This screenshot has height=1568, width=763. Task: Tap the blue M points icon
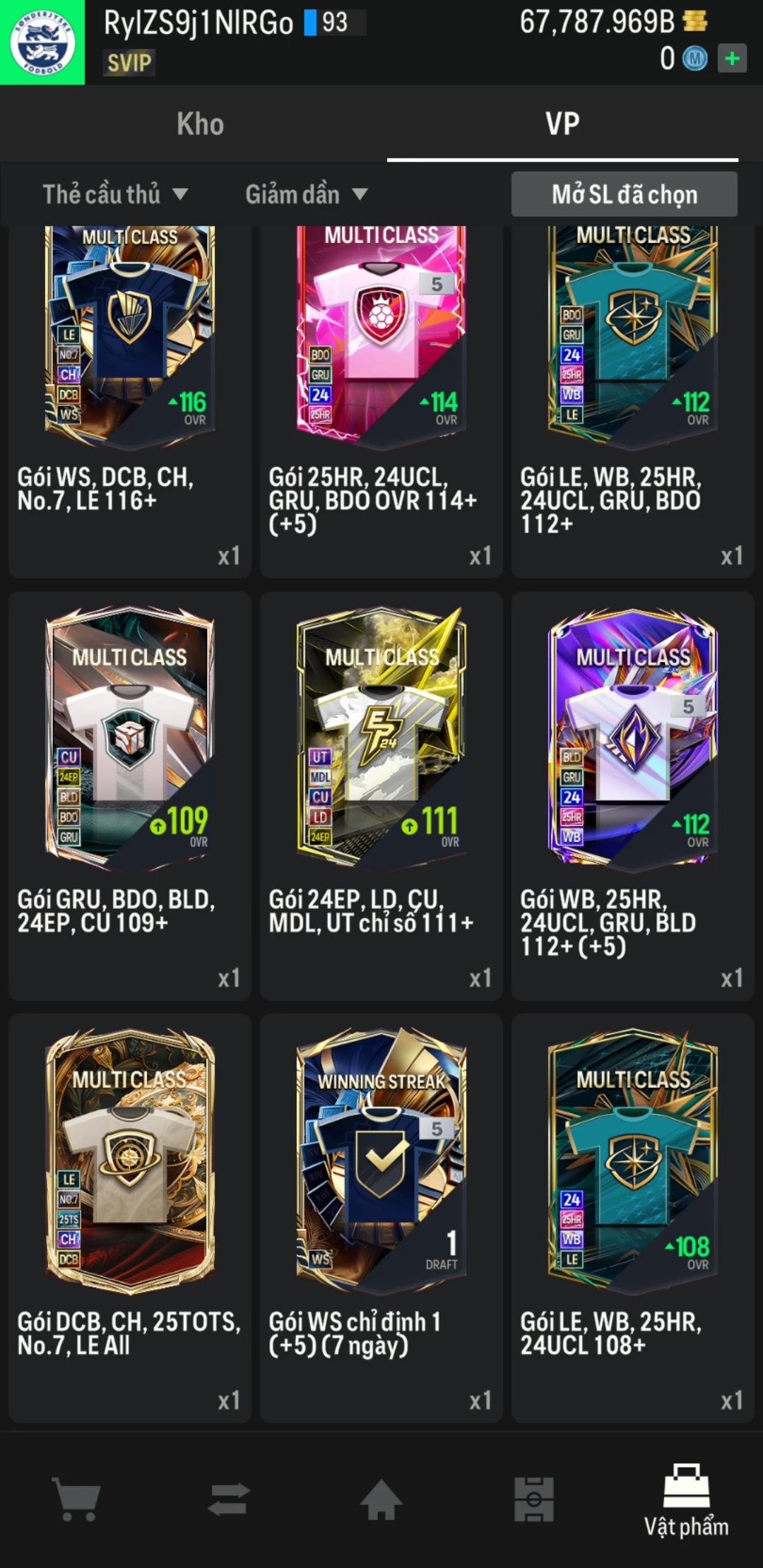tap(694, 59)
